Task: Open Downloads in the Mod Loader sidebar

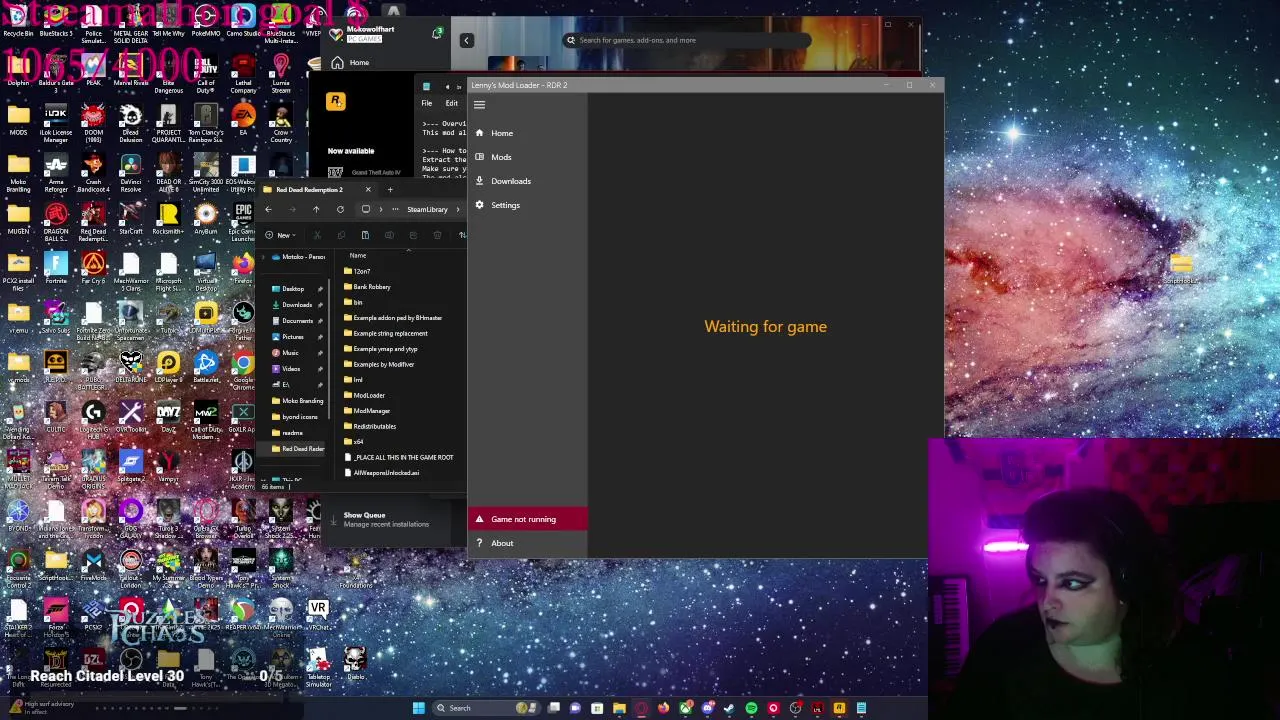Action: point(527,181)
